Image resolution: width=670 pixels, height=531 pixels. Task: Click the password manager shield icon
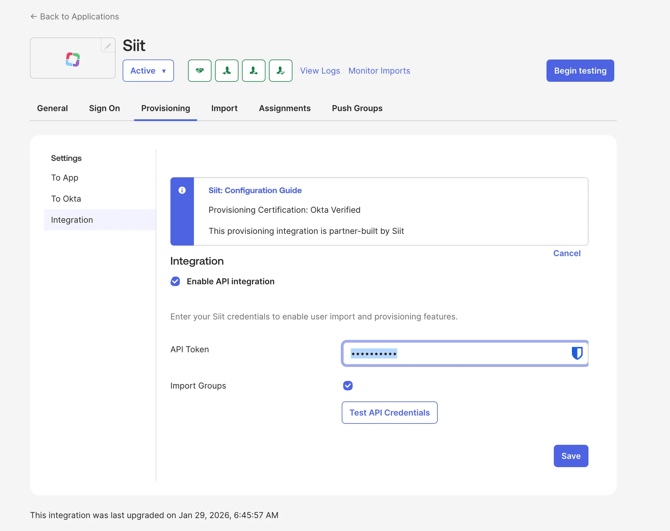click(577, 353)
